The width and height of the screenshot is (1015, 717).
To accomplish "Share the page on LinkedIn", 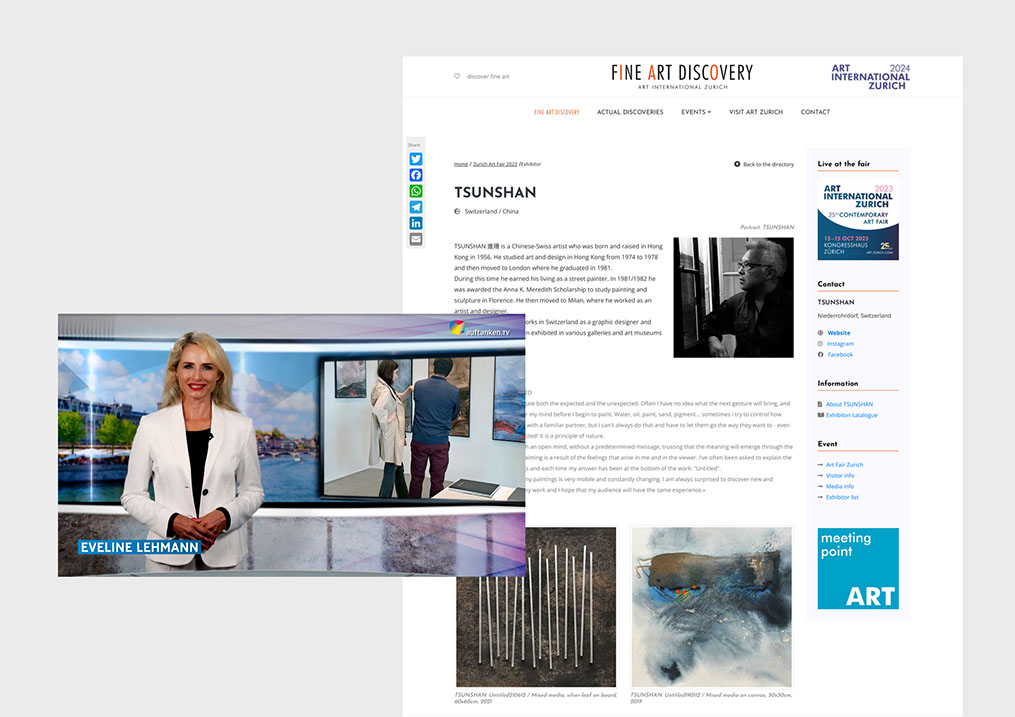I will pyautogui.click(x=416, y=223).
